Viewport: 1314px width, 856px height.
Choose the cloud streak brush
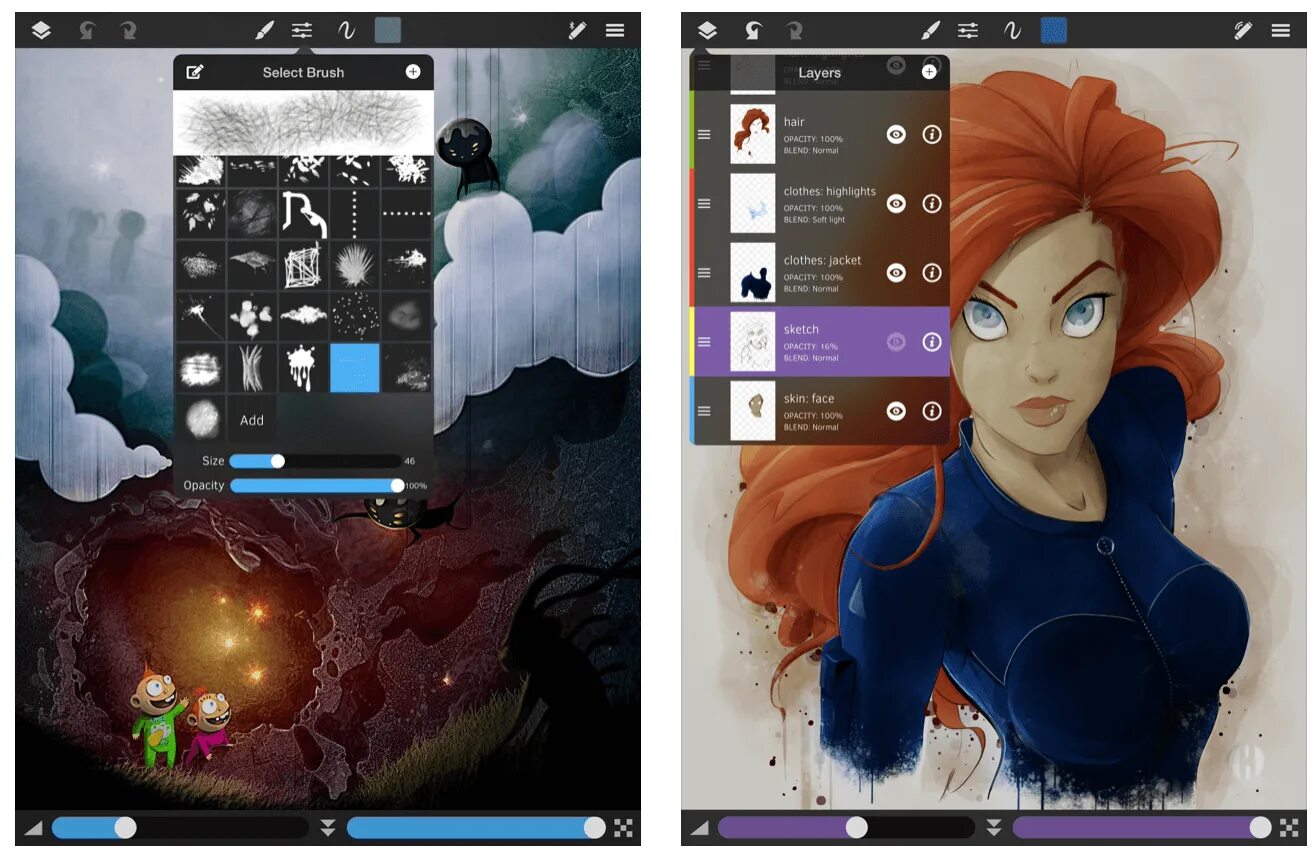coord(303,316)
